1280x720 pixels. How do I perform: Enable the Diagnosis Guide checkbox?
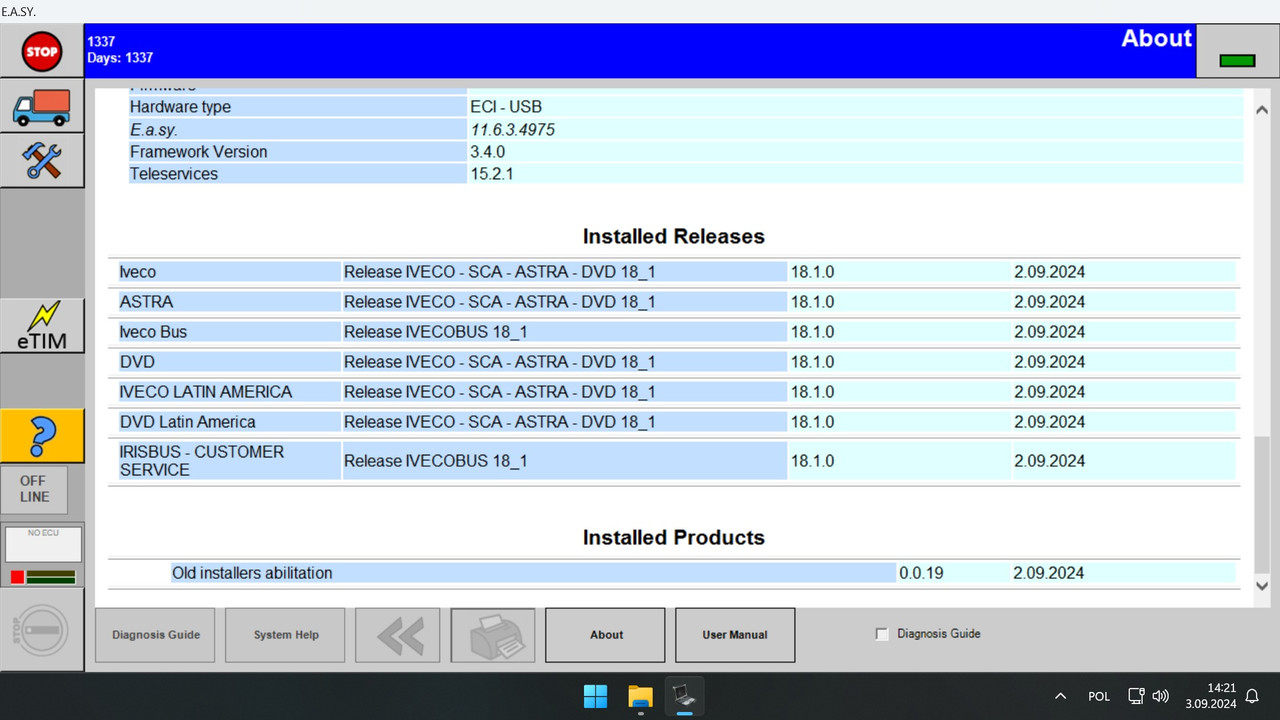tap(882, 634)
